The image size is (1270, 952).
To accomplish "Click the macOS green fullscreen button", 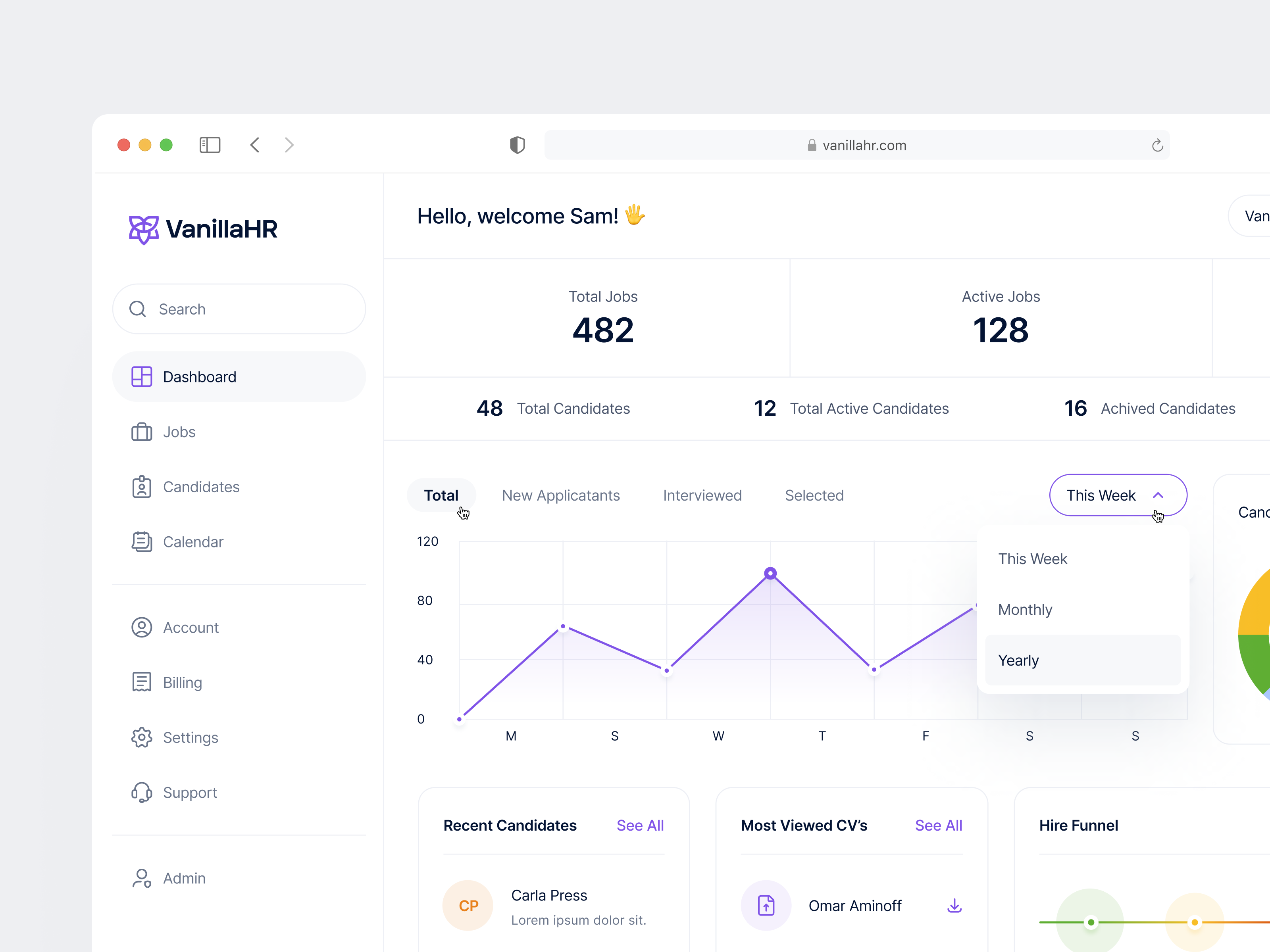I will pyautogui.click(x=166, y=145).
